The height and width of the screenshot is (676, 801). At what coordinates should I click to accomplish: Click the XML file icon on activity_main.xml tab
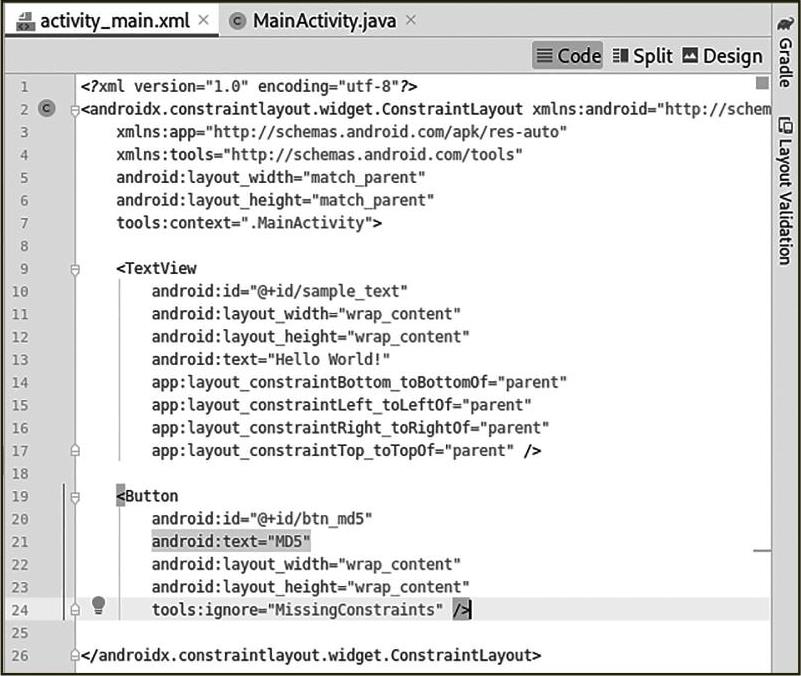[25, 21]
